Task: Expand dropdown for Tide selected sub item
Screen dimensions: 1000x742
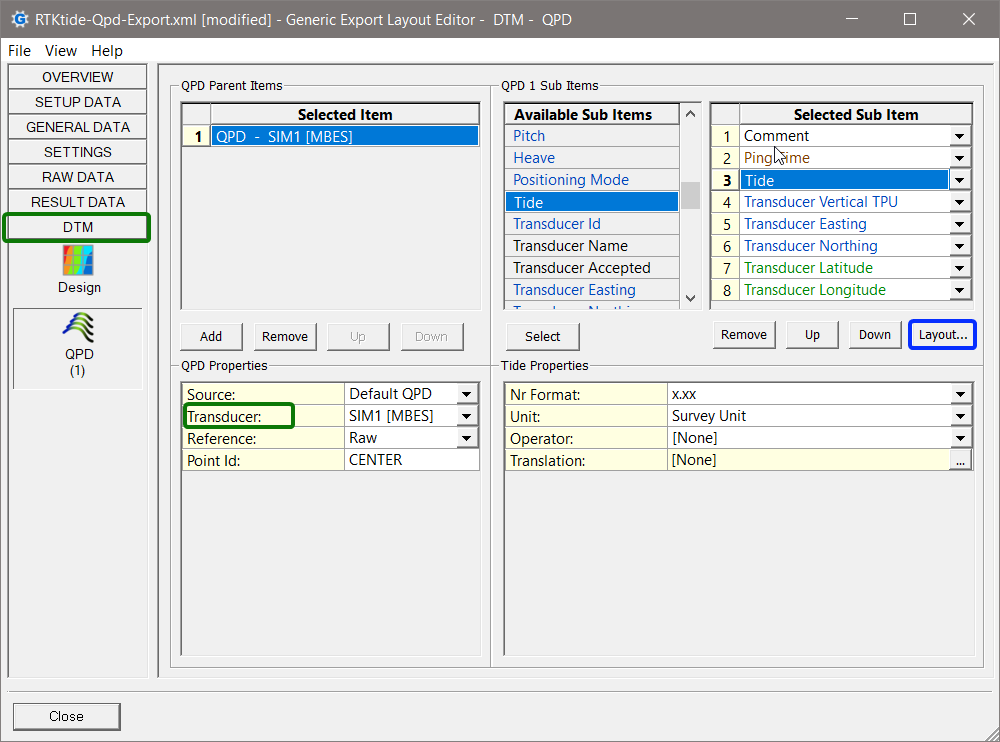Action: click(x=960, y=181)
